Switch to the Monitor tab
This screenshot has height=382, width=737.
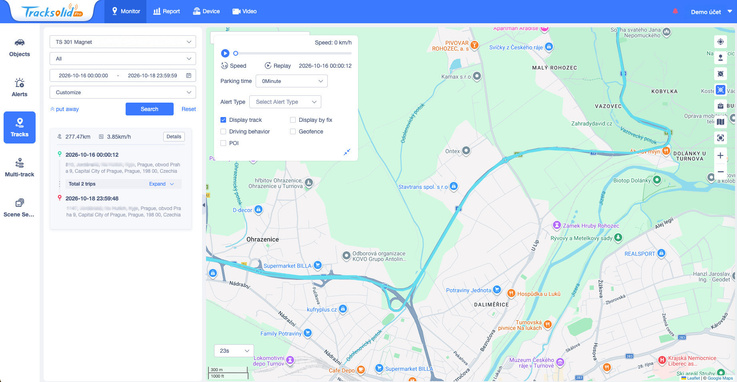pyautogui.click(x=125, y=11)
